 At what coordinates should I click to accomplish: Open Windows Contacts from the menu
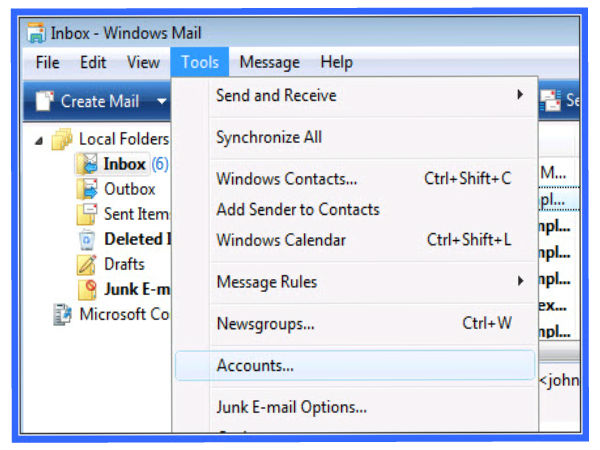click(286, 179)
